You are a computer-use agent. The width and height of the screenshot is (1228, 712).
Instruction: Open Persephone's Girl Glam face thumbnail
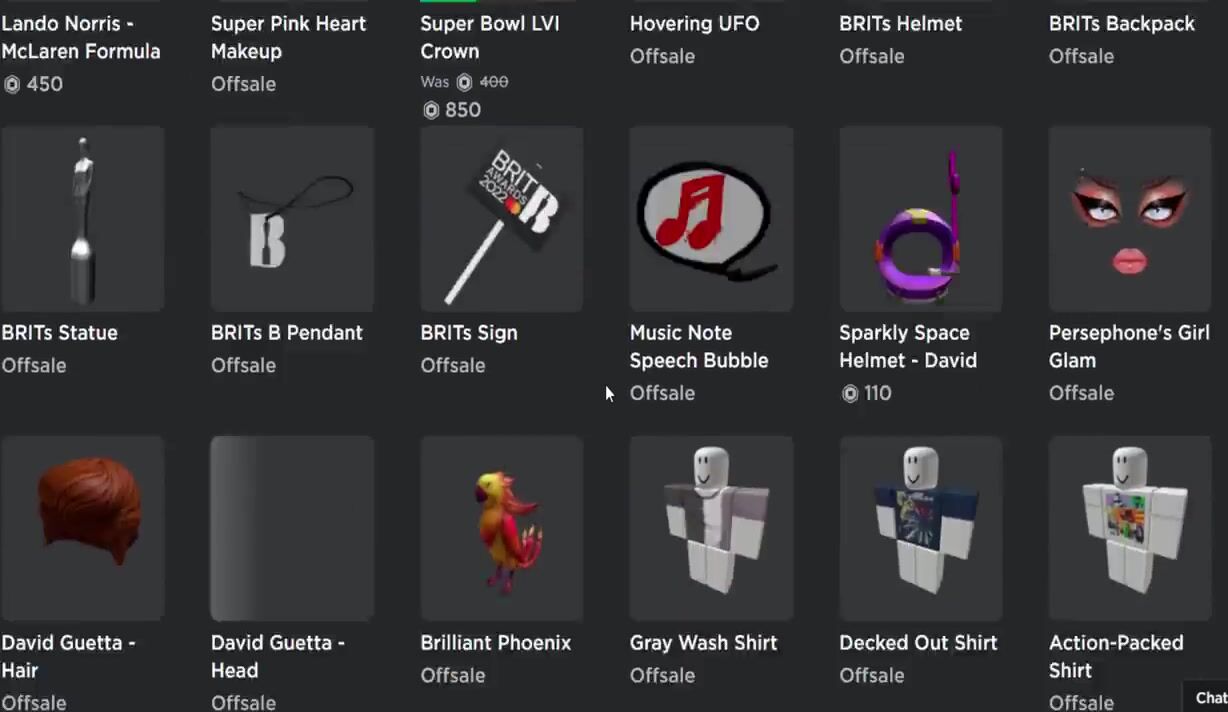1130,219
